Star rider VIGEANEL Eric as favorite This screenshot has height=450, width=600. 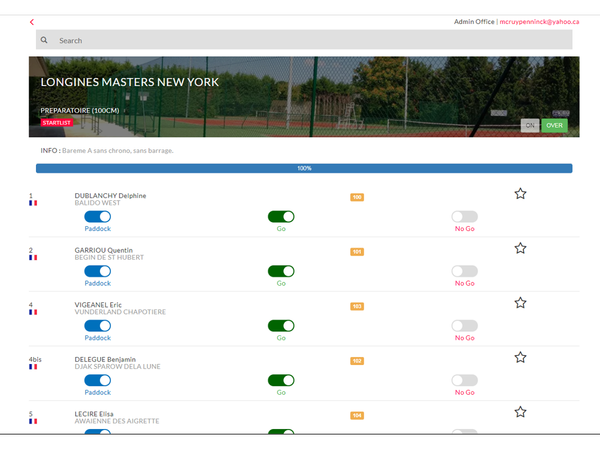(520, 303)
